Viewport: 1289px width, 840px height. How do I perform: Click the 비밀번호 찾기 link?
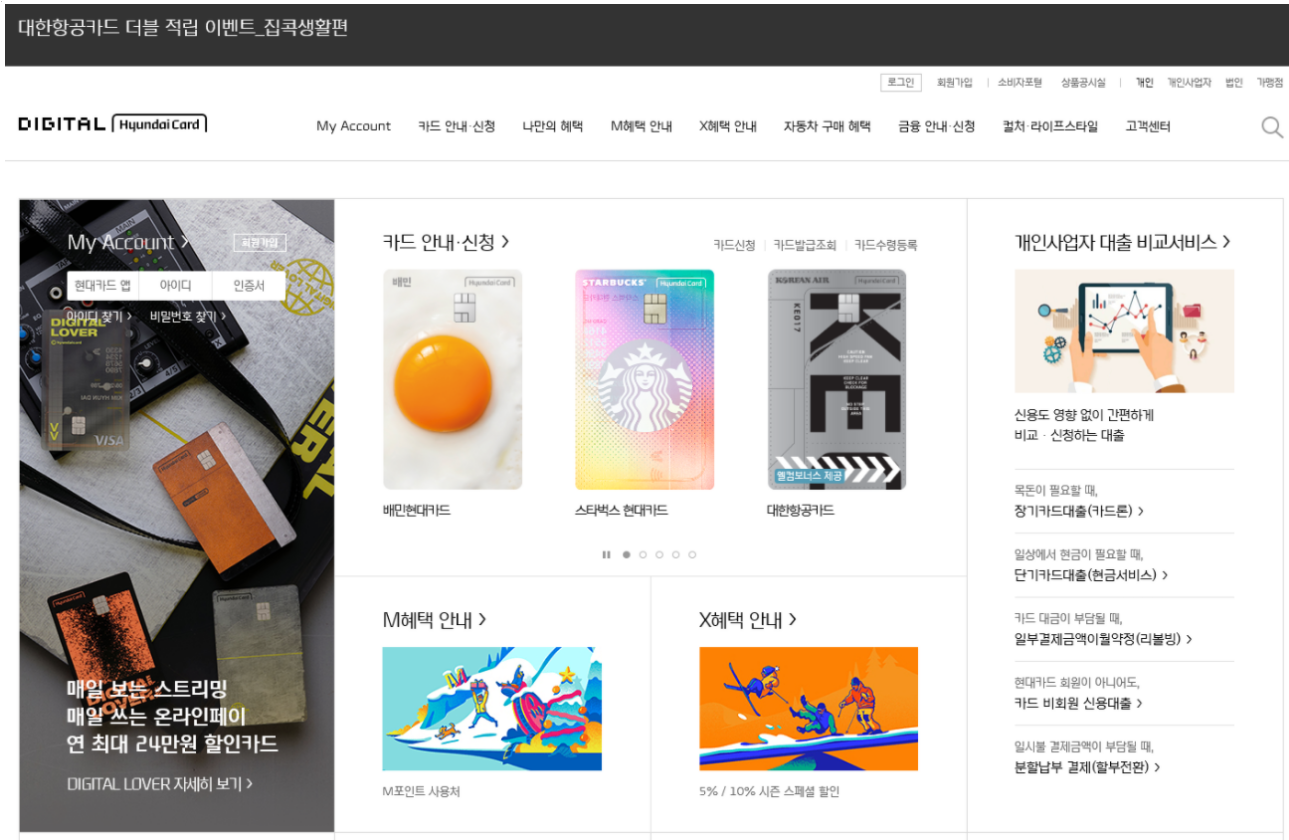188,316
